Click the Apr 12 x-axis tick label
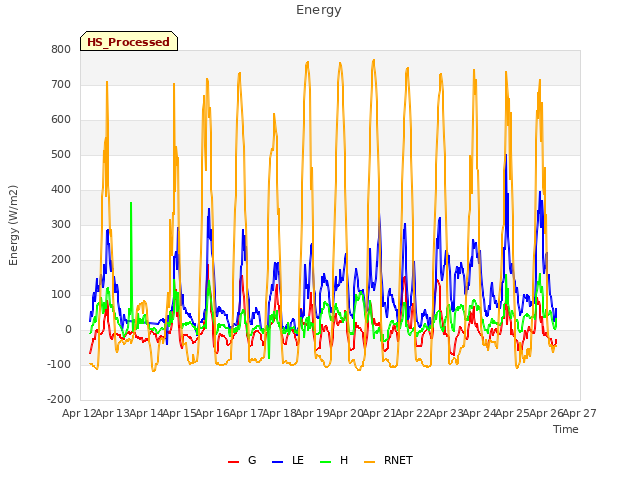Screen dimensions: 640x480 pos(78,413)
